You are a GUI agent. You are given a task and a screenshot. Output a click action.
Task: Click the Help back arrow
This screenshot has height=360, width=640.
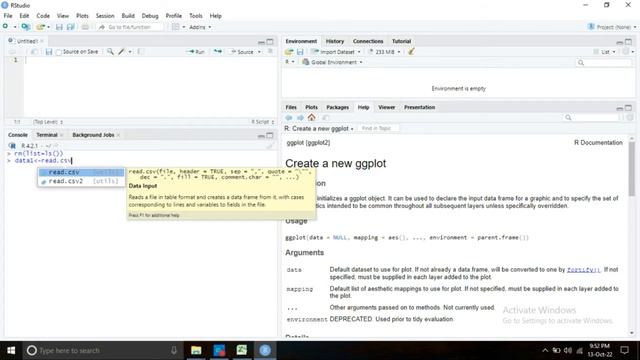pos(289,118)
